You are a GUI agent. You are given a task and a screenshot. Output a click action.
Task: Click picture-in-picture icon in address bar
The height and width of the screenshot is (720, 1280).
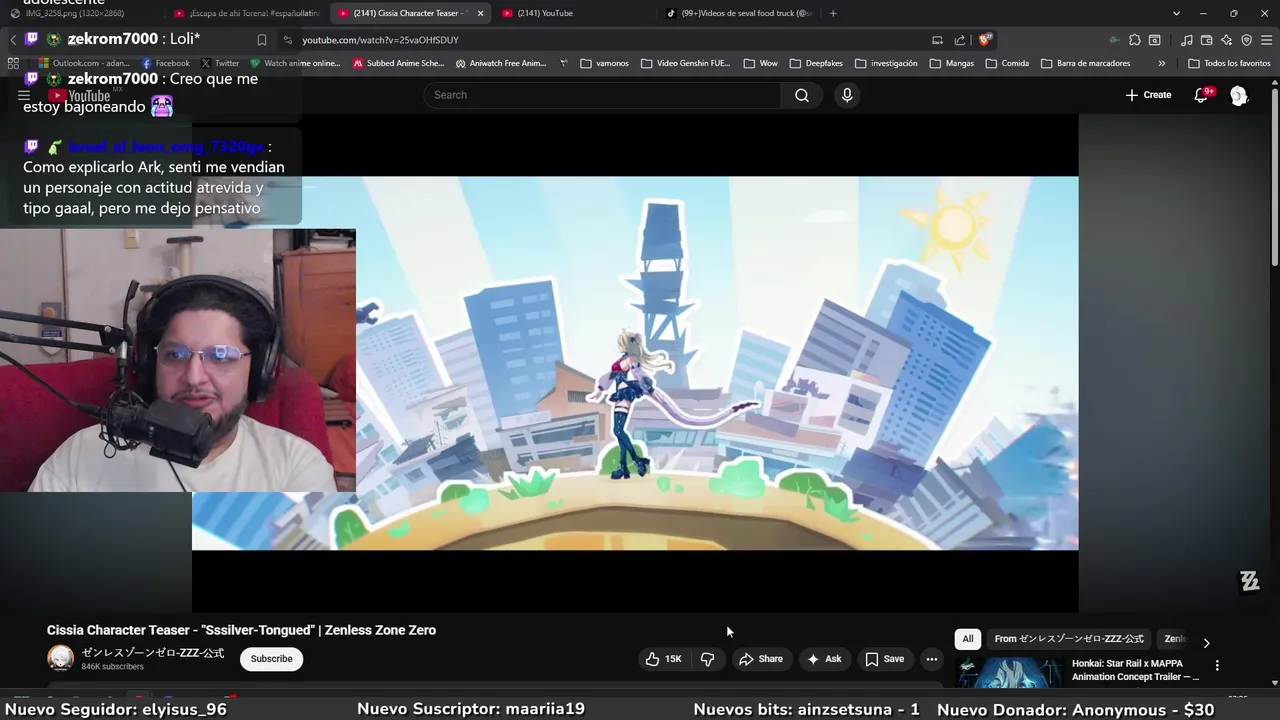937,40
